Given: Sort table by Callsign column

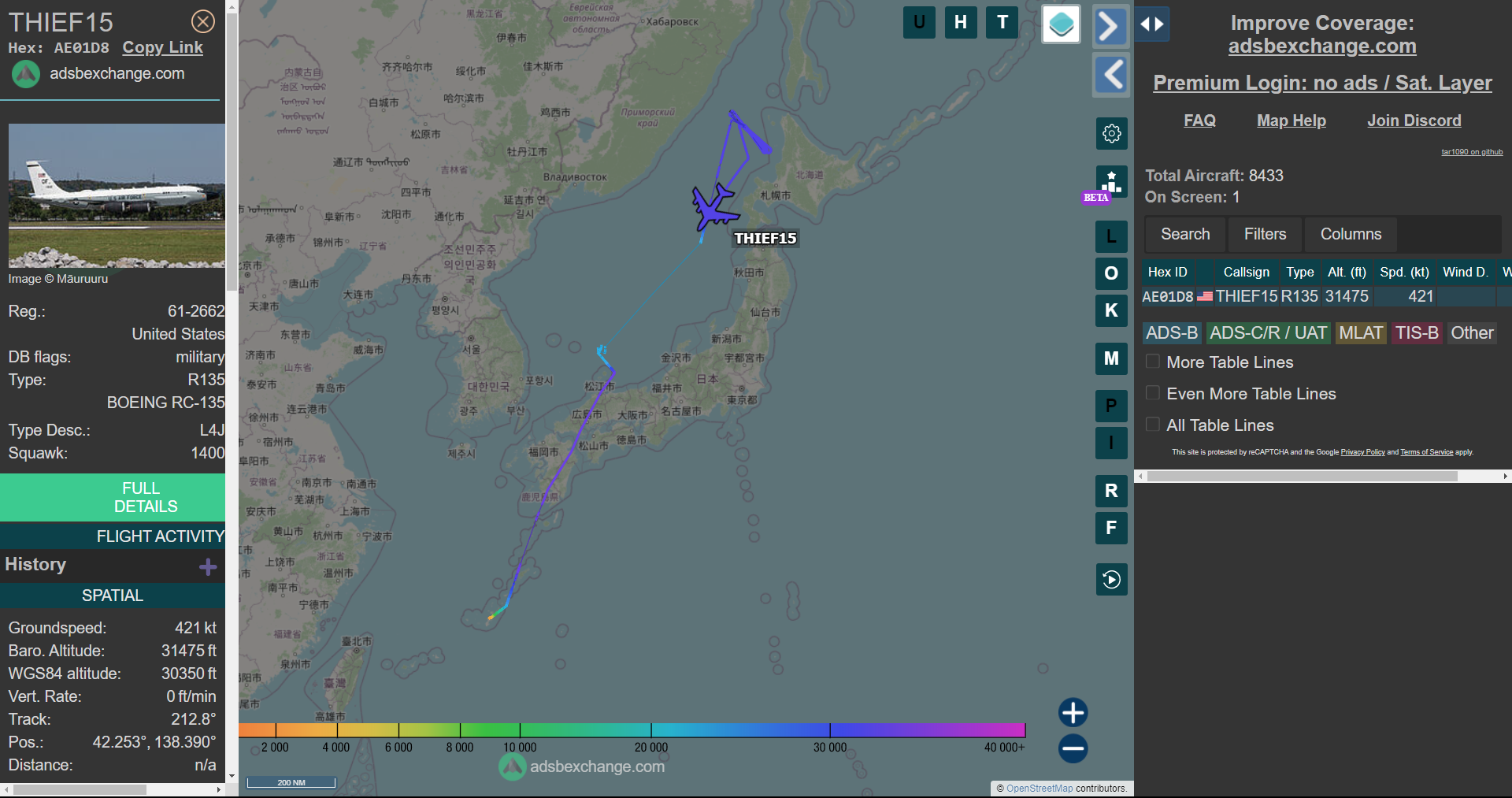Looking at the screenshot, I should tap(1246, 272).
